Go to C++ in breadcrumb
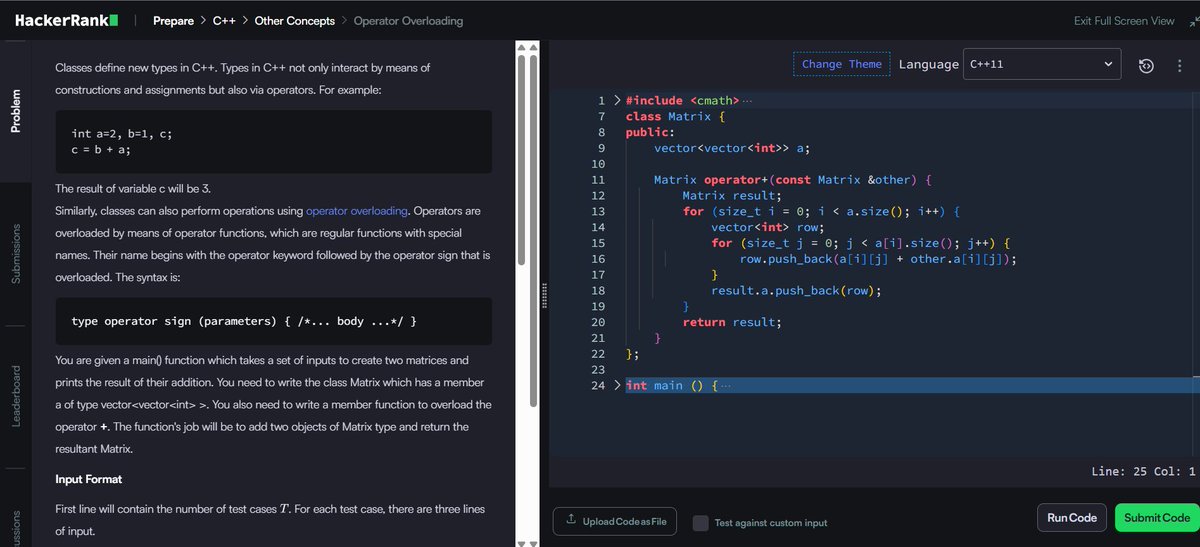Image resolution: width=1200 pixels, height=547 pixels. click(x=225, y=20)
